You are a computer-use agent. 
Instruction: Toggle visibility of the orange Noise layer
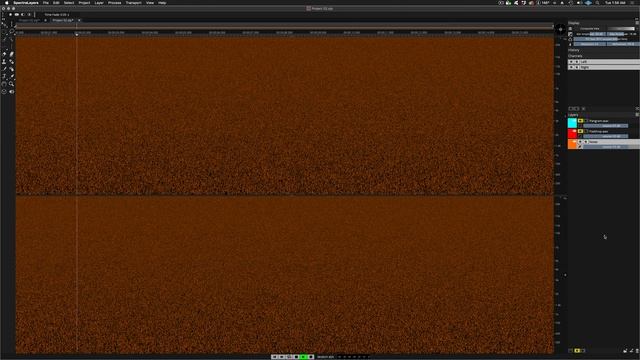(580, 142)
